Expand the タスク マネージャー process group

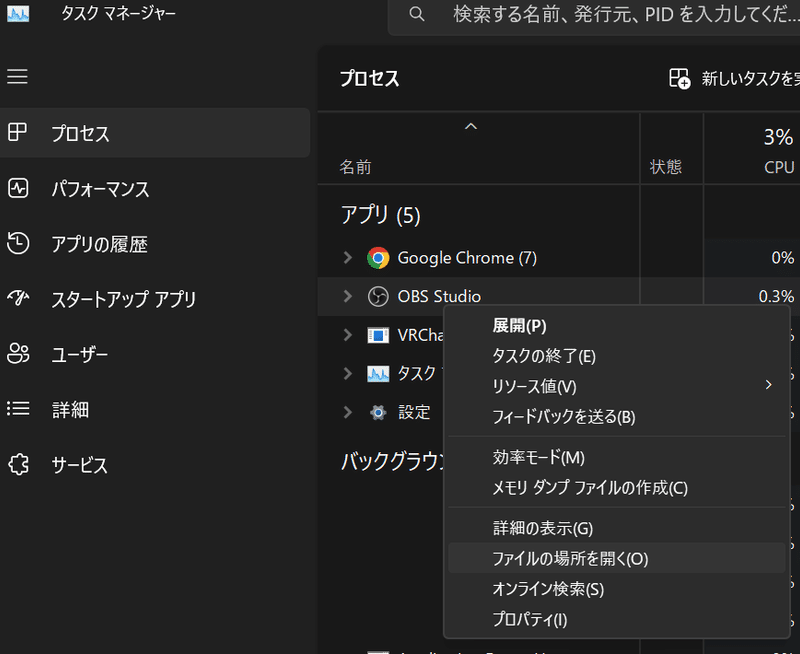coord(348,373)
